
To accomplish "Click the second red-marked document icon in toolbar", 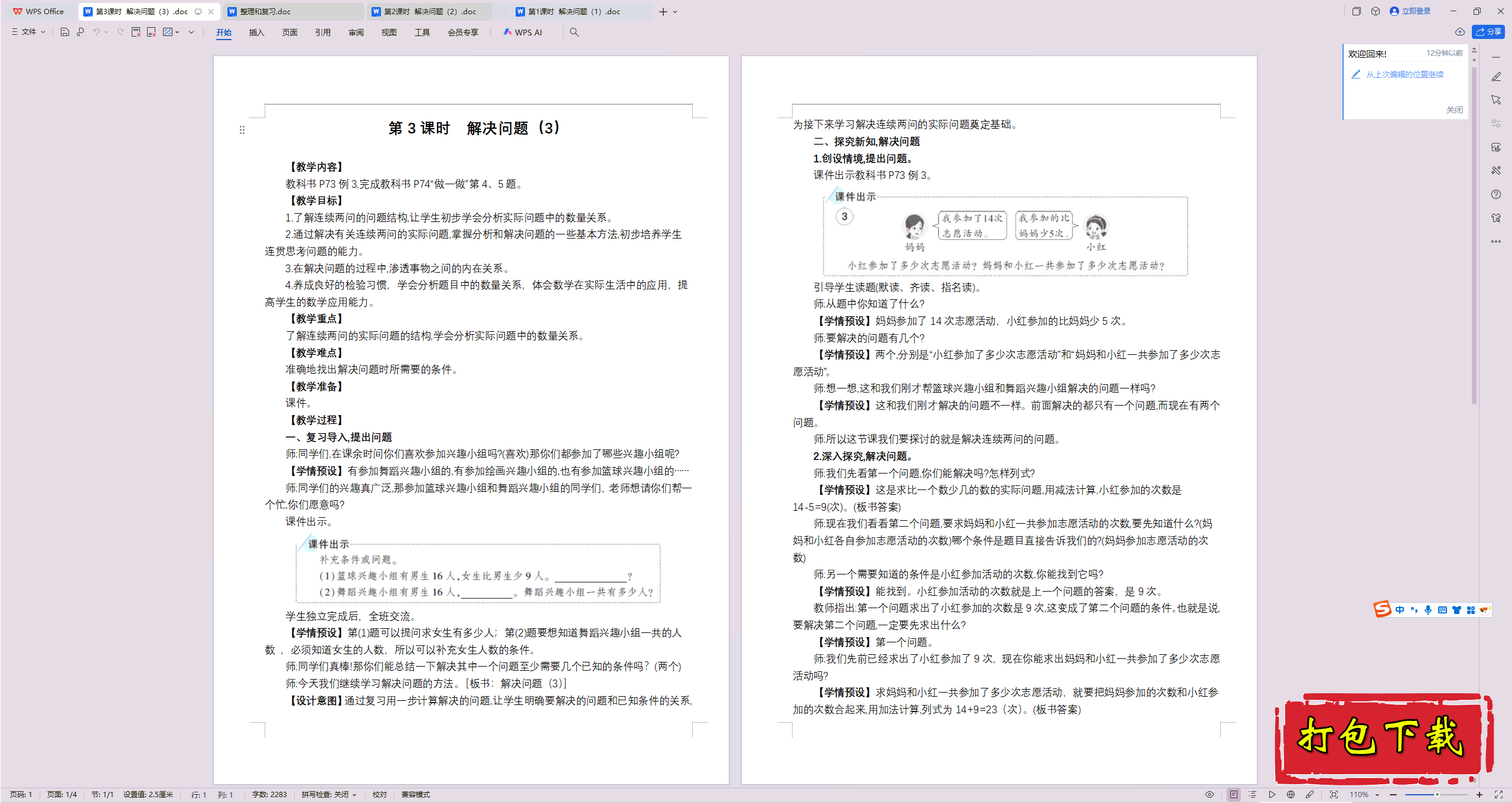I will 151,32.
